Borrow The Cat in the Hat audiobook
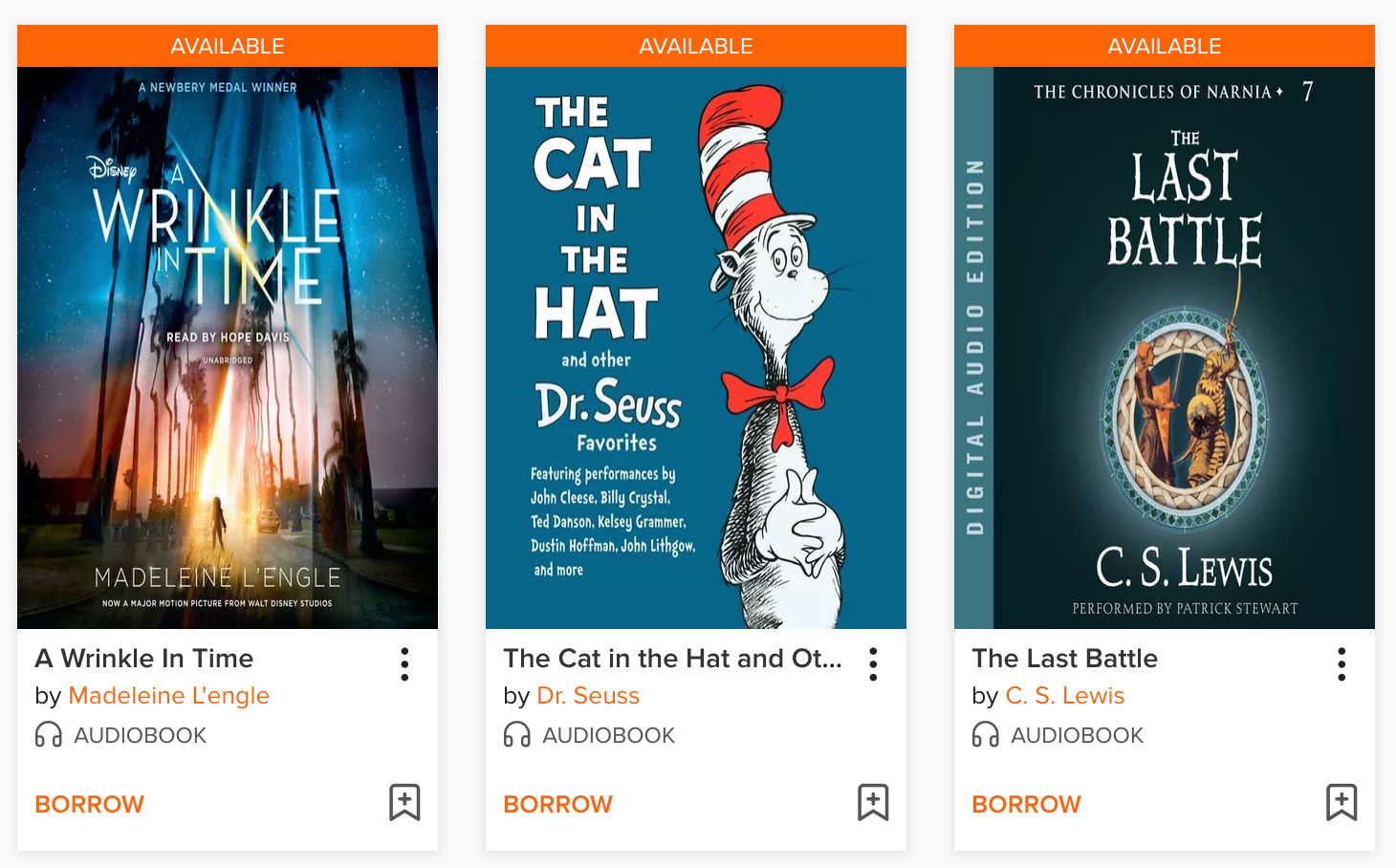1396x868 pixels. click(557, 804)
